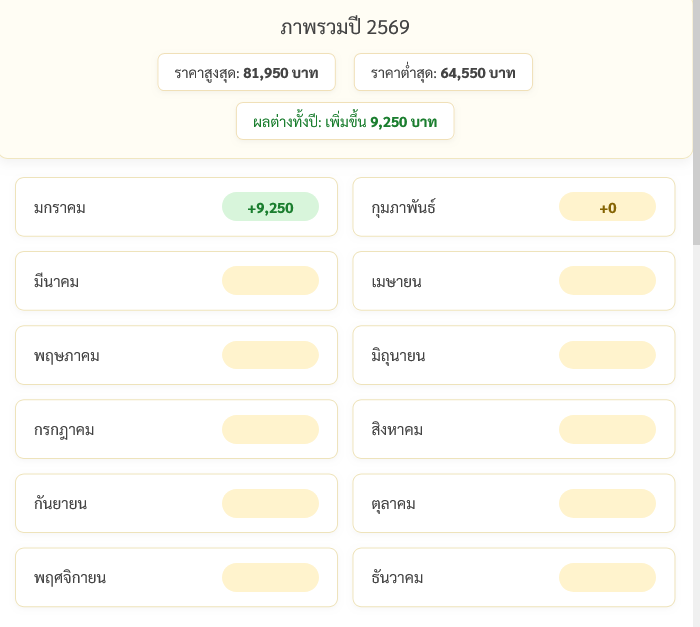Click the empty badge in the มีนาคม card
700x627 pixels.
coord(270,281)
